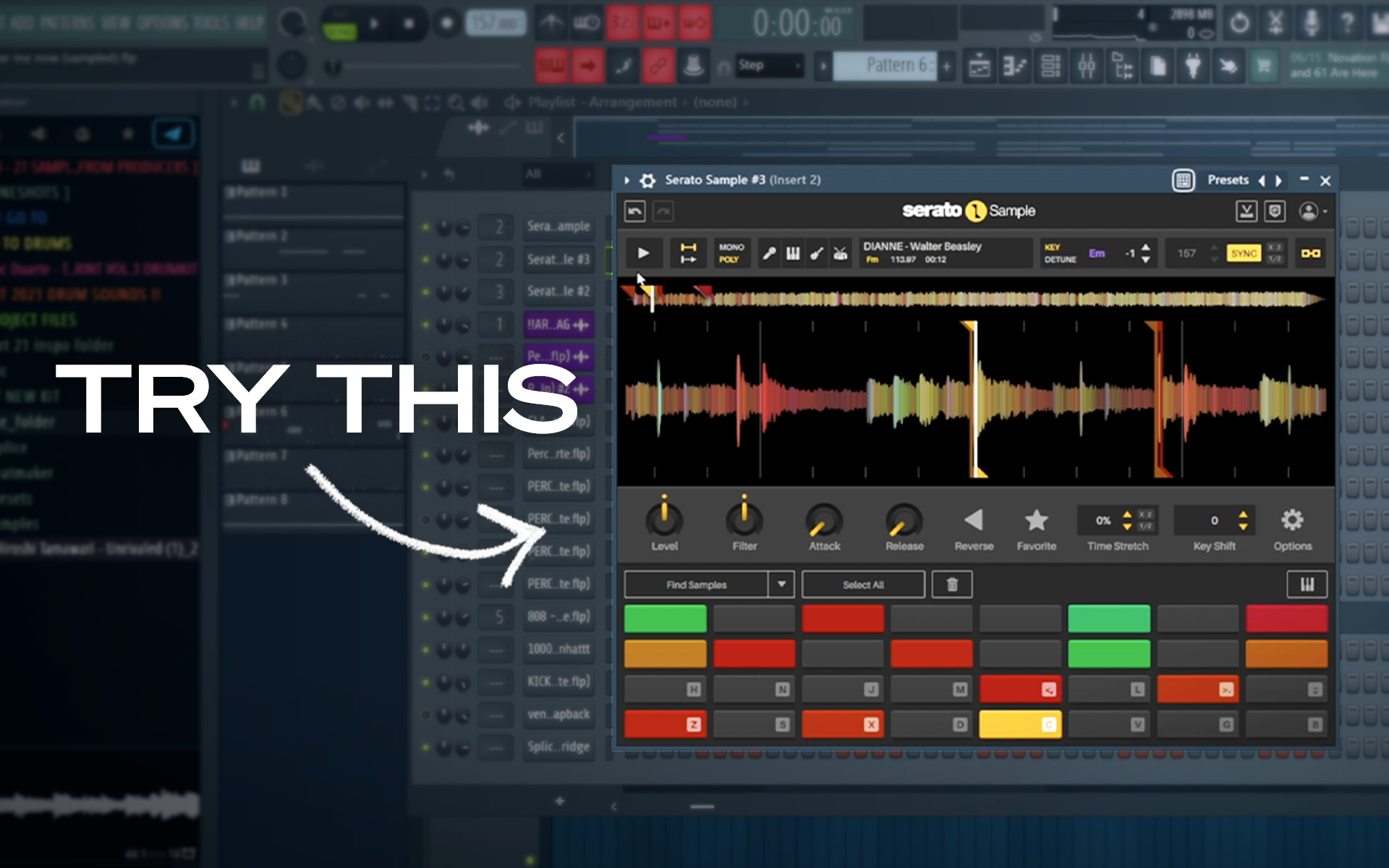Screen dimensions: 1389x868
Task: Click the Em key value
Action: click(1097, 253)
